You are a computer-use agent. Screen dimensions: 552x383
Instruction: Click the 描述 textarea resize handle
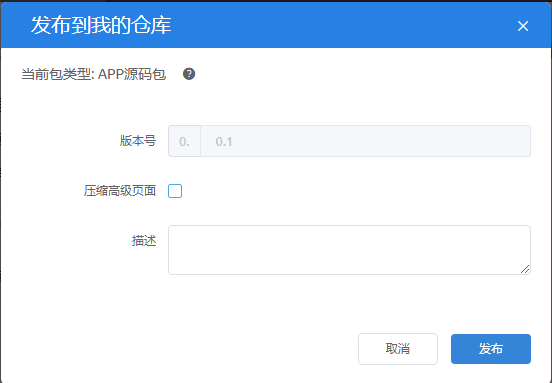click(525, 269)
